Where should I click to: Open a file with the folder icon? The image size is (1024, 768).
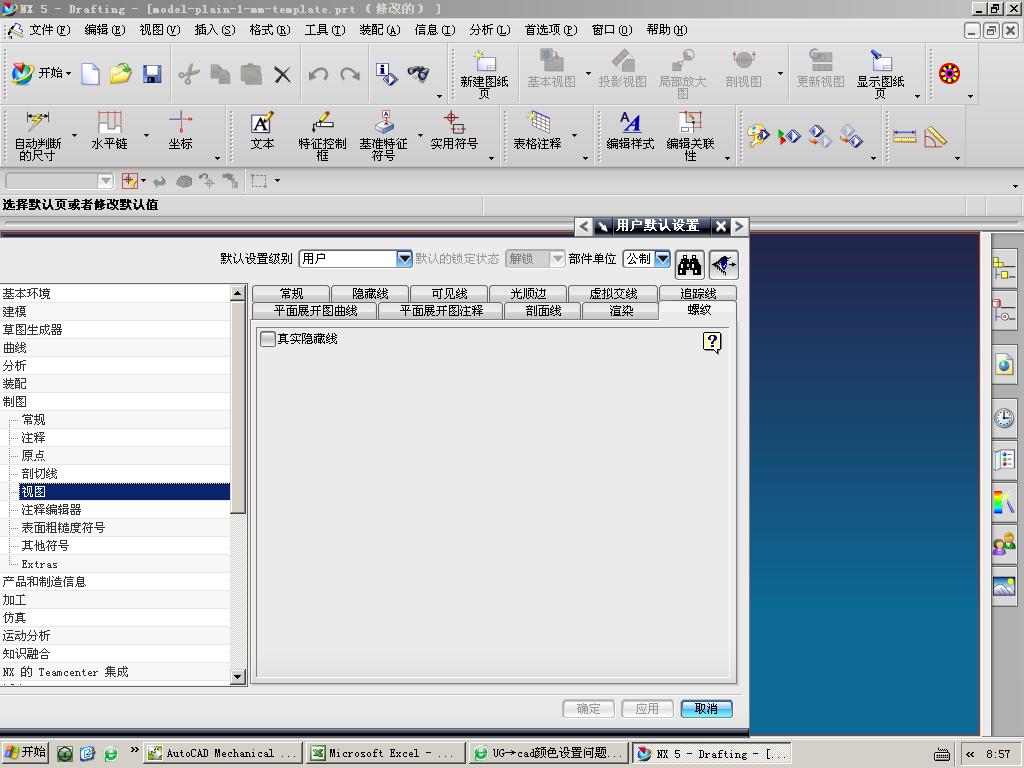[121, 74]
